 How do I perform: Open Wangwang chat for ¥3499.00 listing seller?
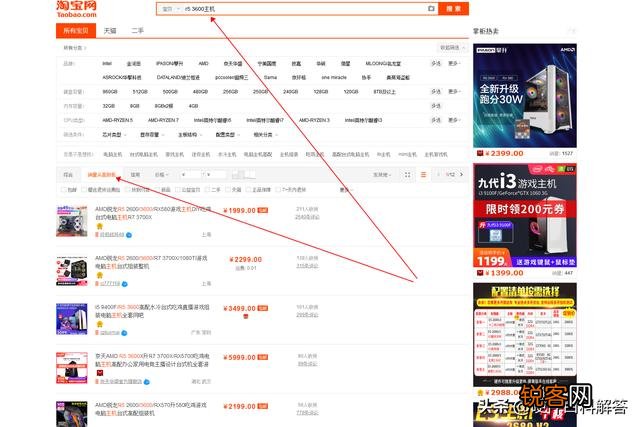click(124, 333)
